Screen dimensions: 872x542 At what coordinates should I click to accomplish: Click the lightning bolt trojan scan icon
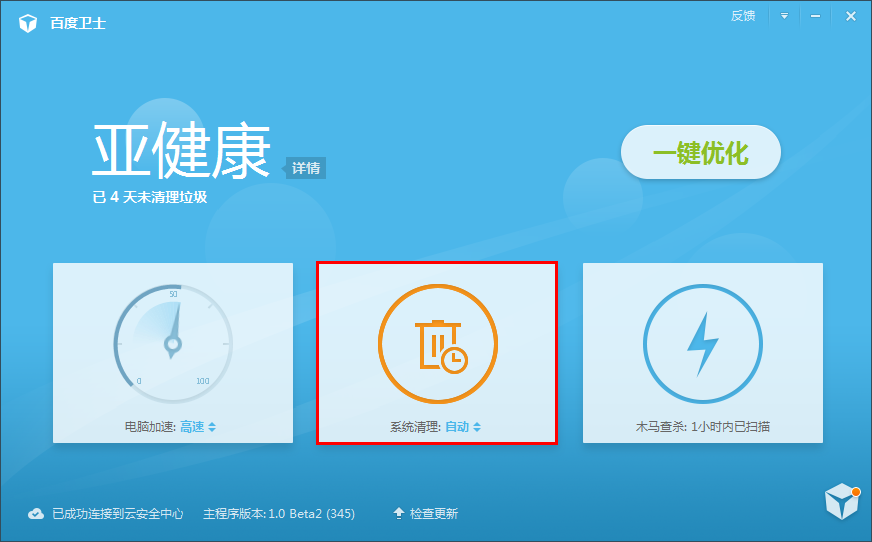click(x=702, y=344)
